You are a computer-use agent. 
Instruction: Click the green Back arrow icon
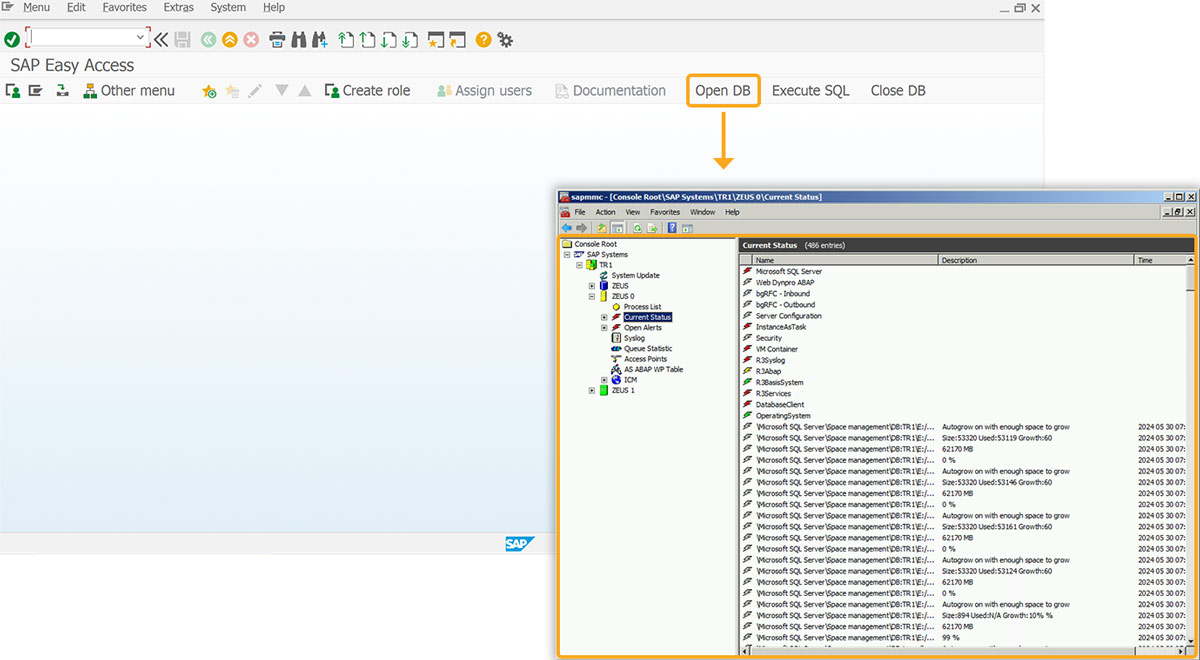[x=208, y=39]
